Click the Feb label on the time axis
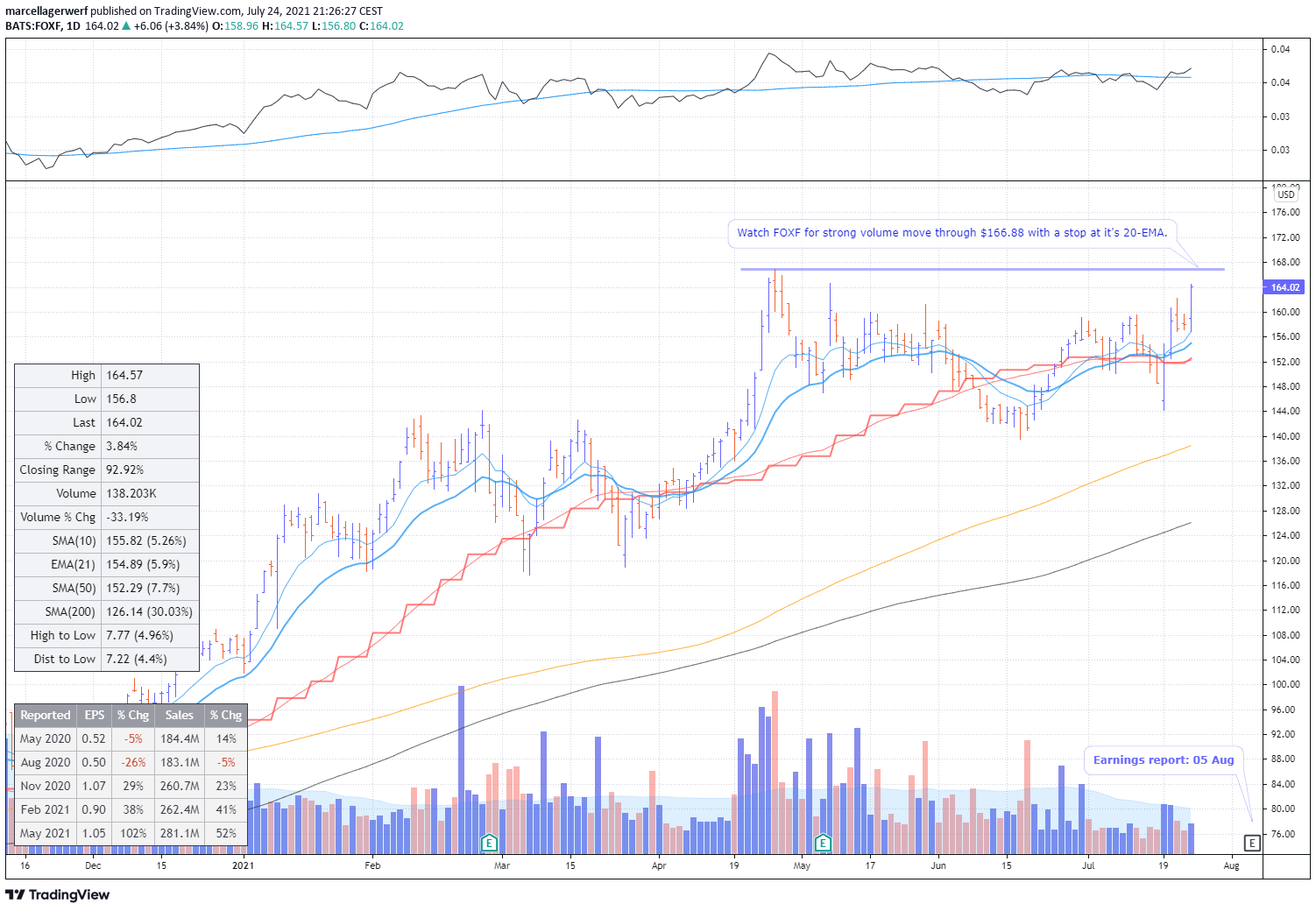 pos(372,865)
